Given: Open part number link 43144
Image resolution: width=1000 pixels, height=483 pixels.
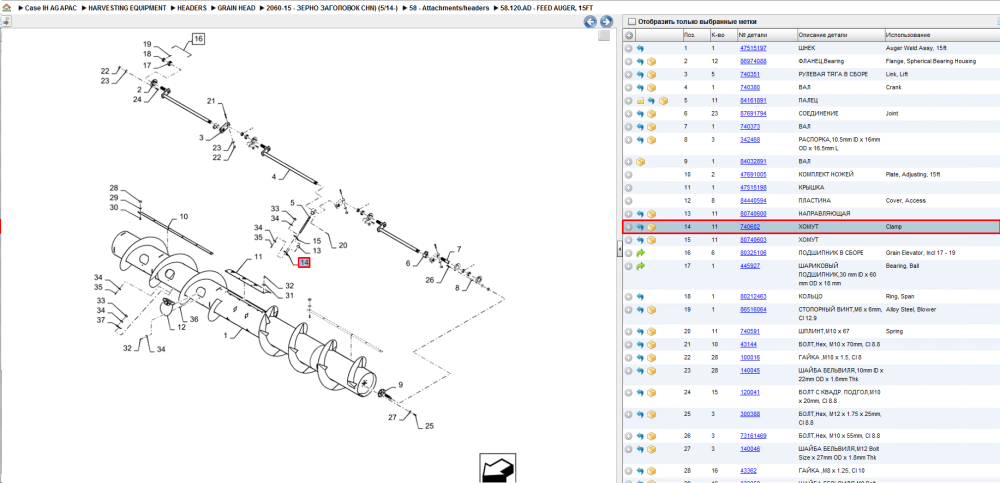Looking at the screenshot, I should (748, 345).
